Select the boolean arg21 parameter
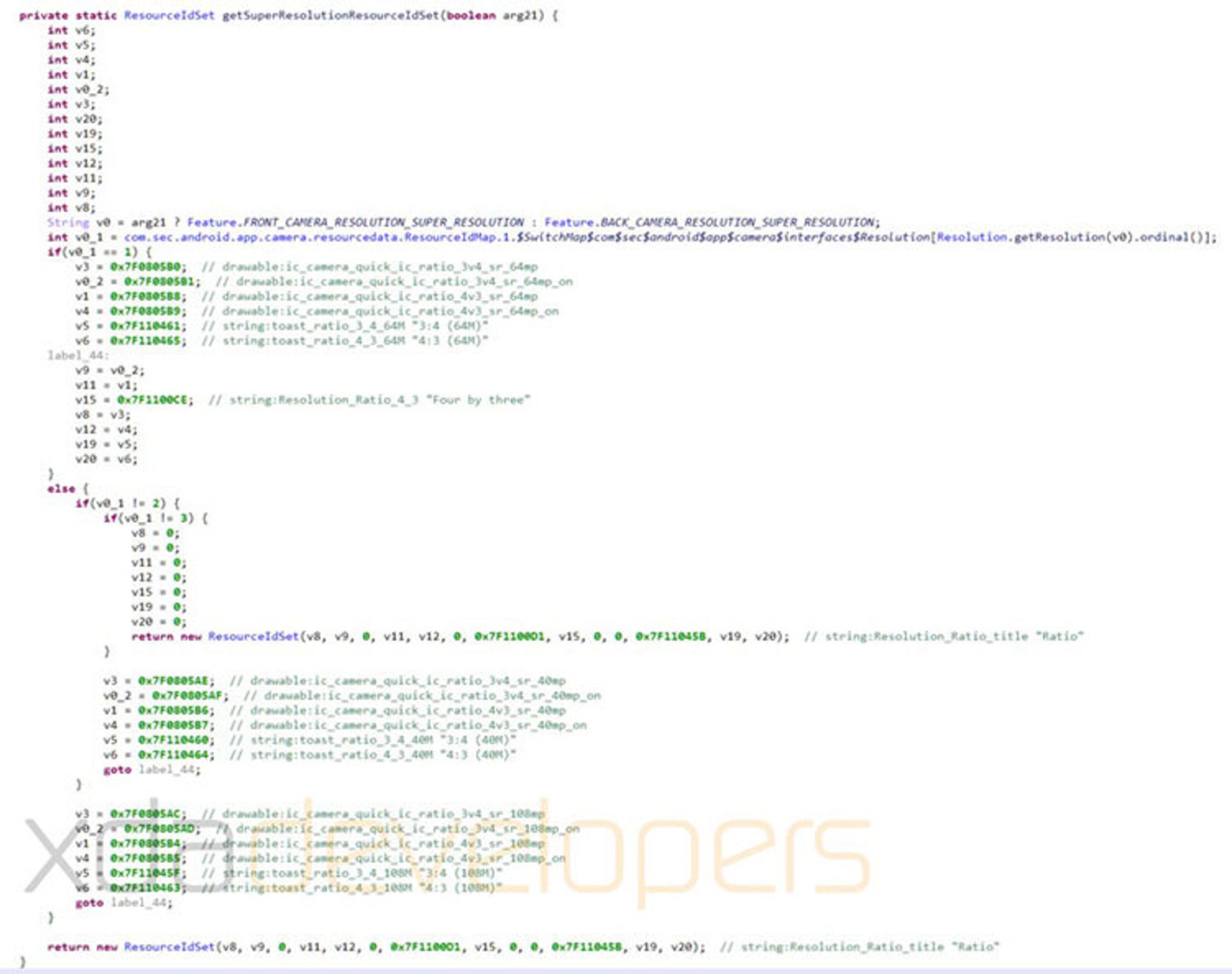The width and height of the screenshot is (1232, 974). click(494, 15)
